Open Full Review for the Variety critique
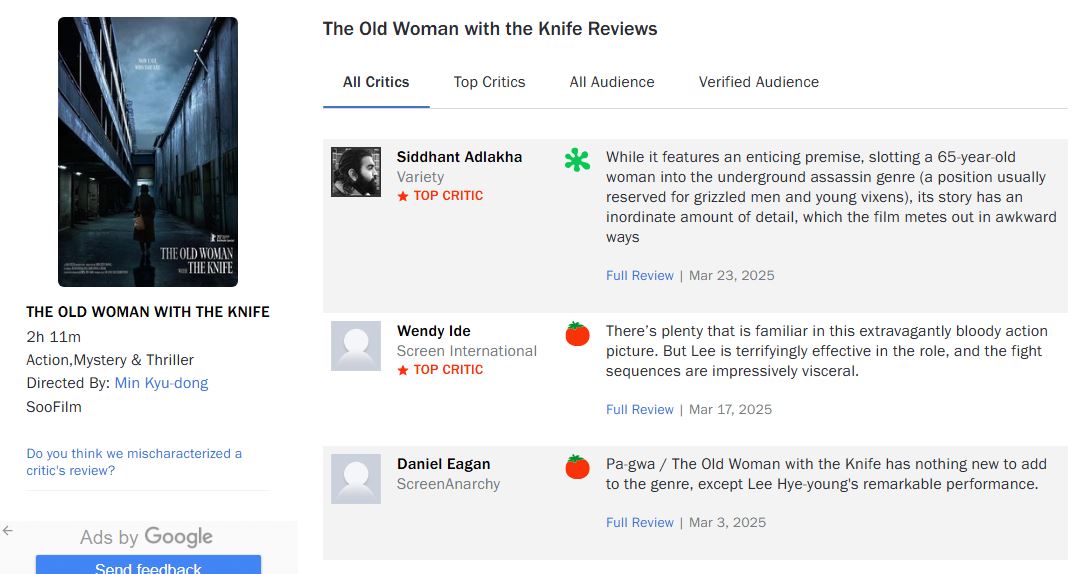This screenshot has width=1083, height=574. (639, 275)
